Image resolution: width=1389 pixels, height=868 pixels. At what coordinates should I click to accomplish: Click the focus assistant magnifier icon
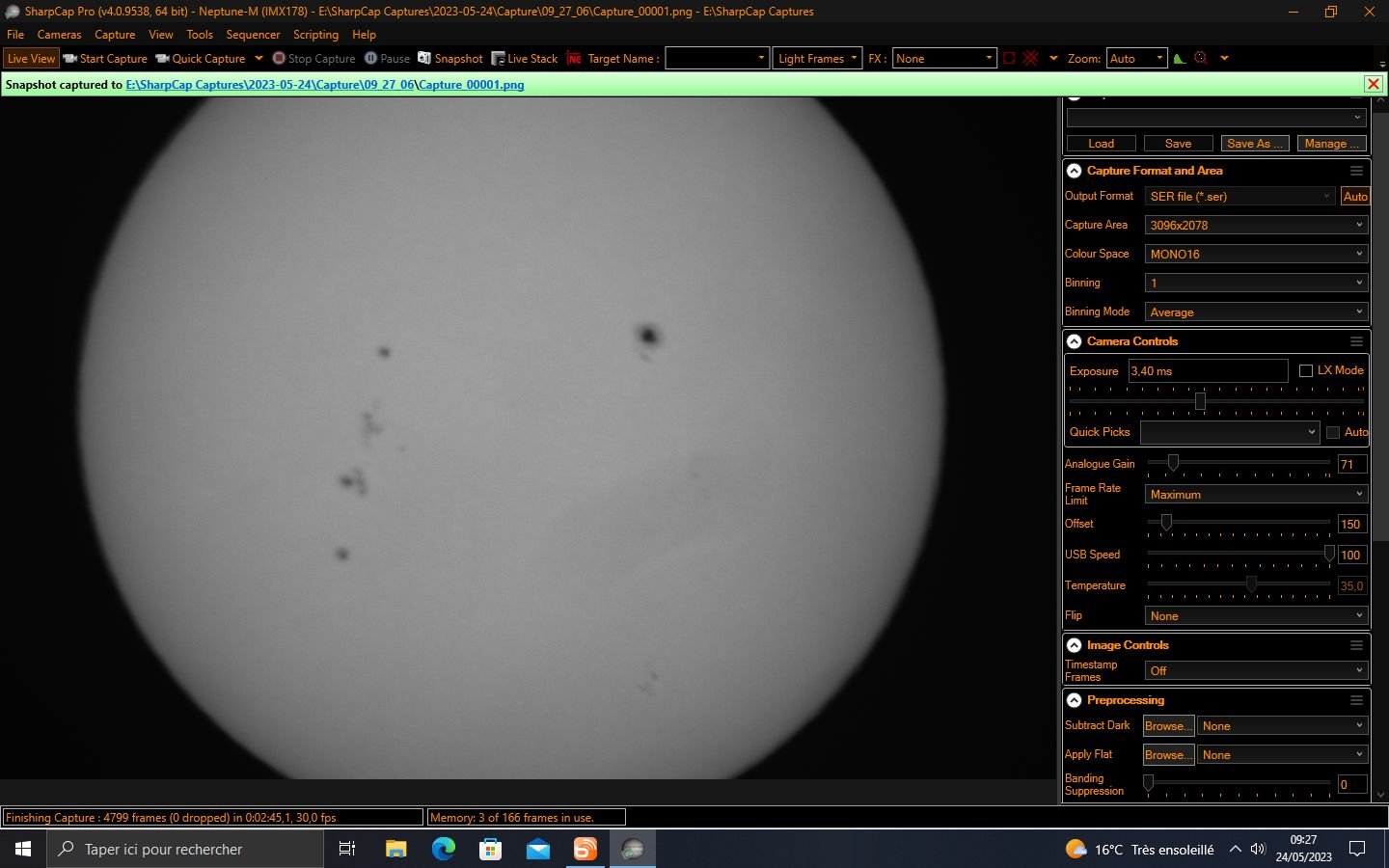1201,59
